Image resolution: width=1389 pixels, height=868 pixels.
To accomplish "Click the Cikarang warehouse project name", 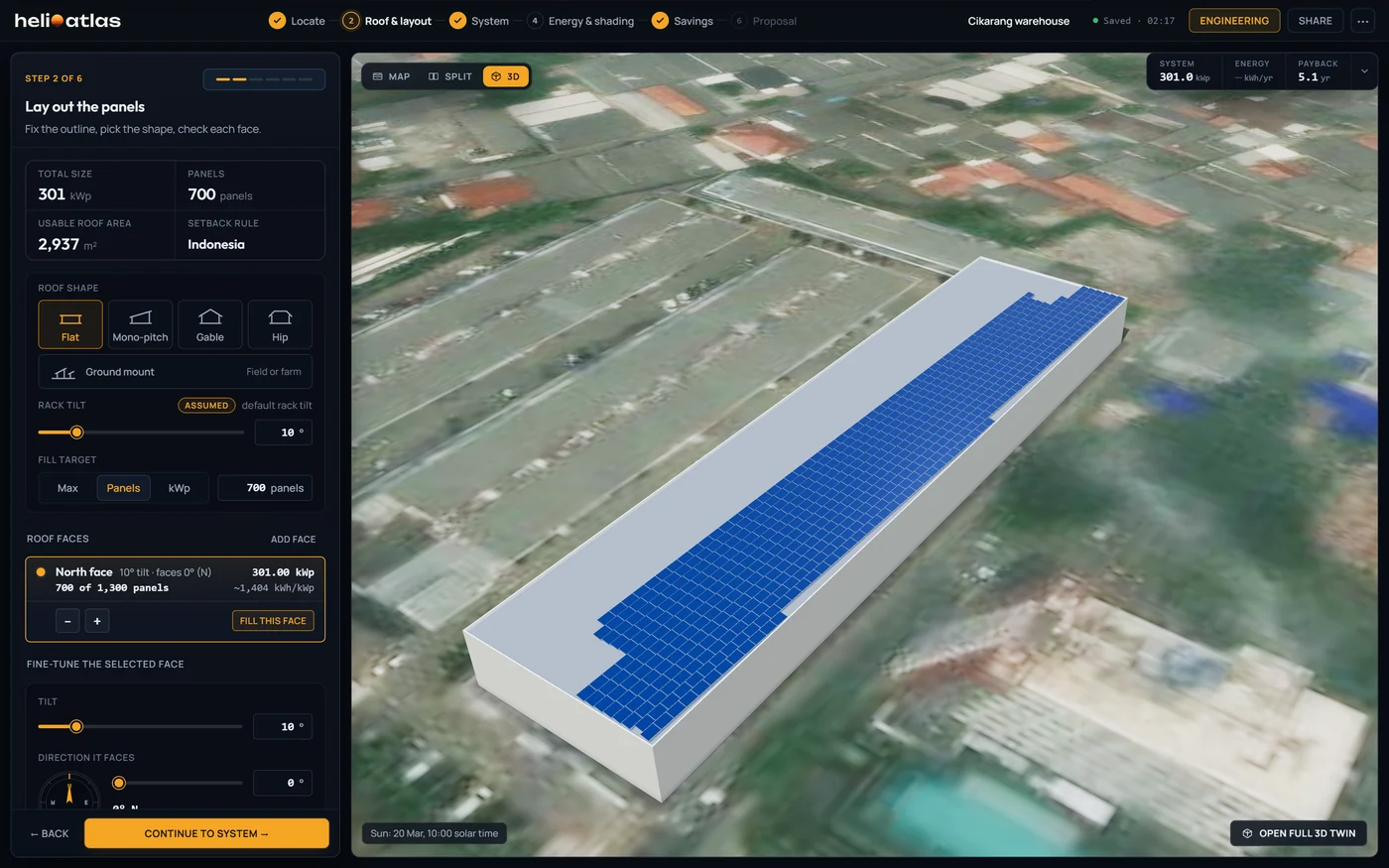I will (x=1019, y=21).
